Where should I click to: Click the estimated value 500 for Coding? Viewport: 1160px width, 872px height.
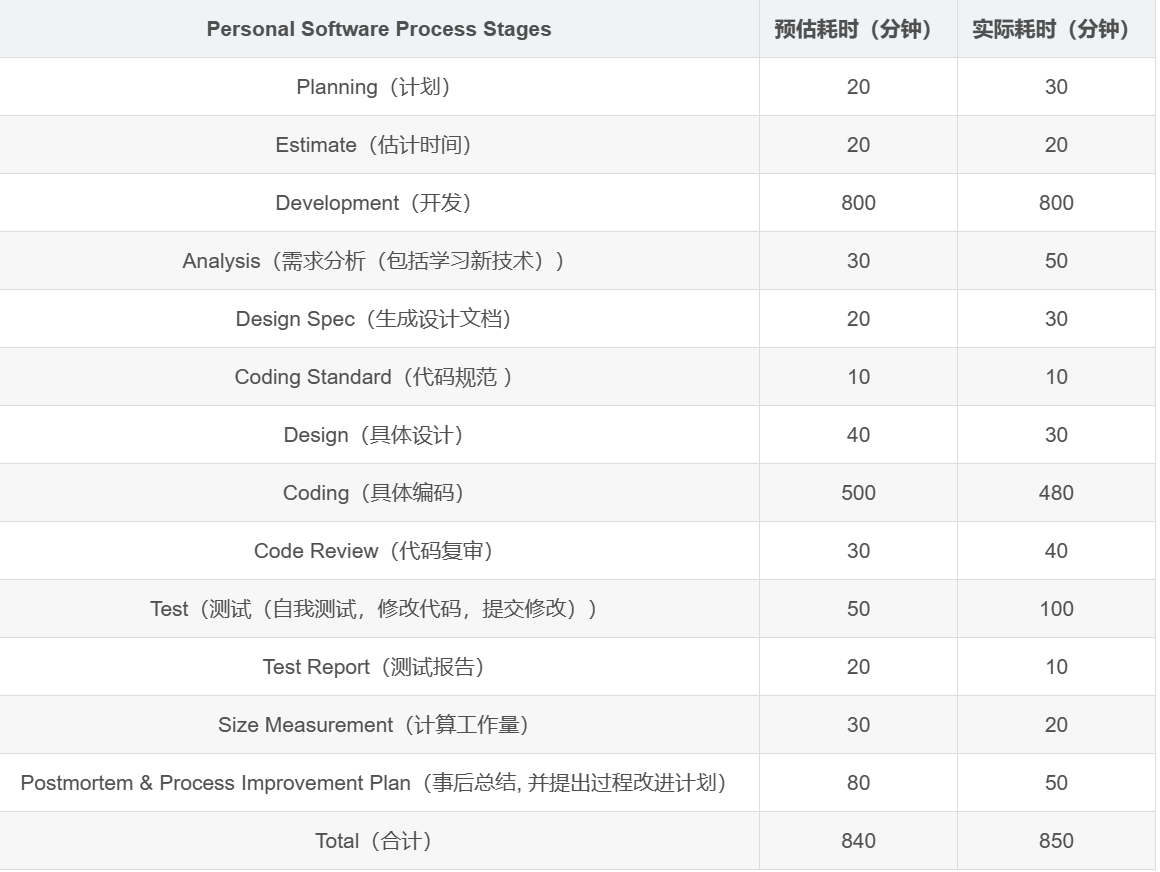858,493
